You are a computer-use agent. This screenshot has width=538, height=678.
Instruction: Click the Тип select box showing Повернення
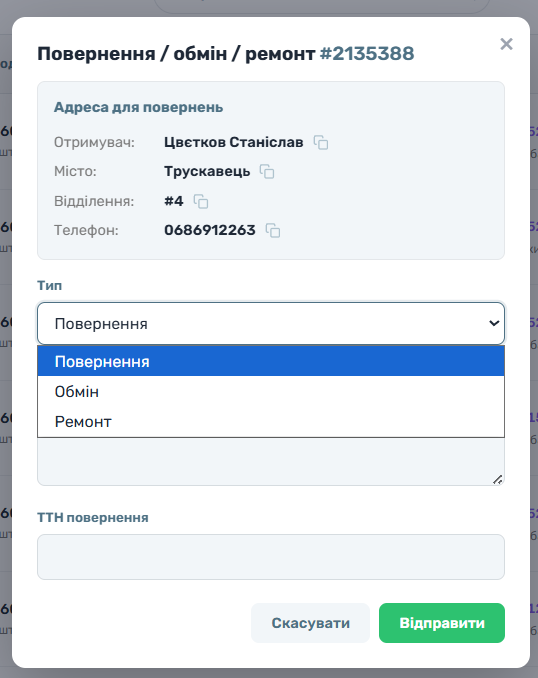(x=271, y=323)
